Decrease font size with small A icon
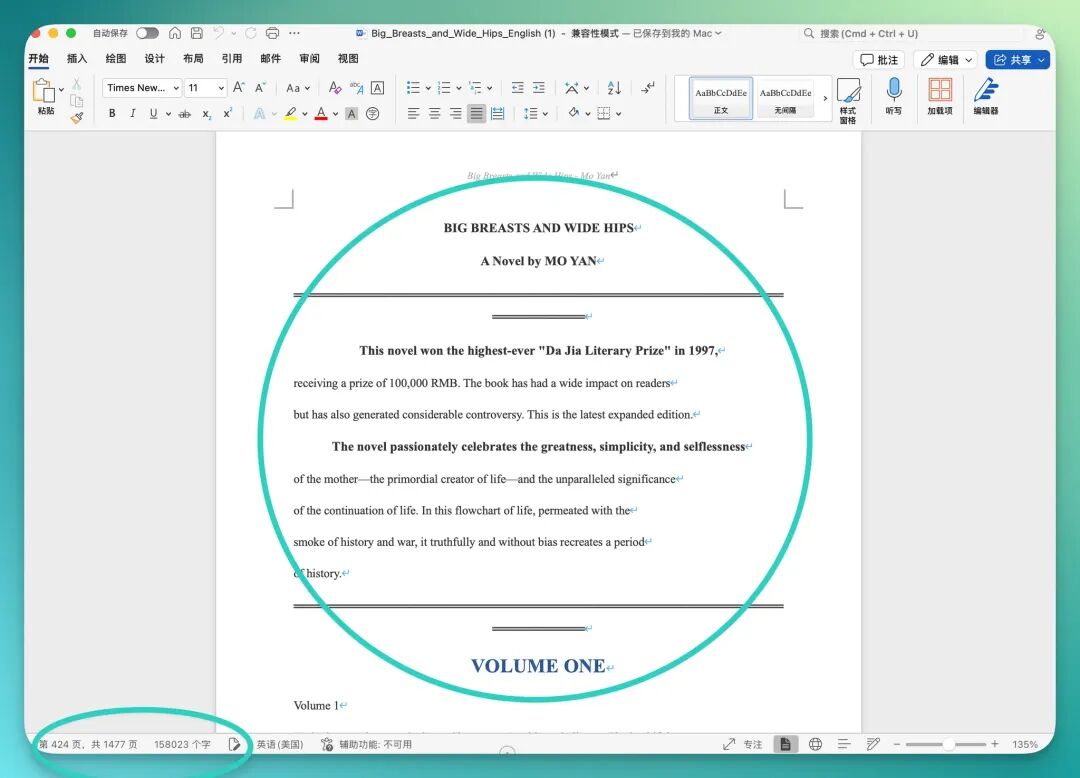Image resolution: width=1080 pixels, height=778 pixels. [260, 87]
